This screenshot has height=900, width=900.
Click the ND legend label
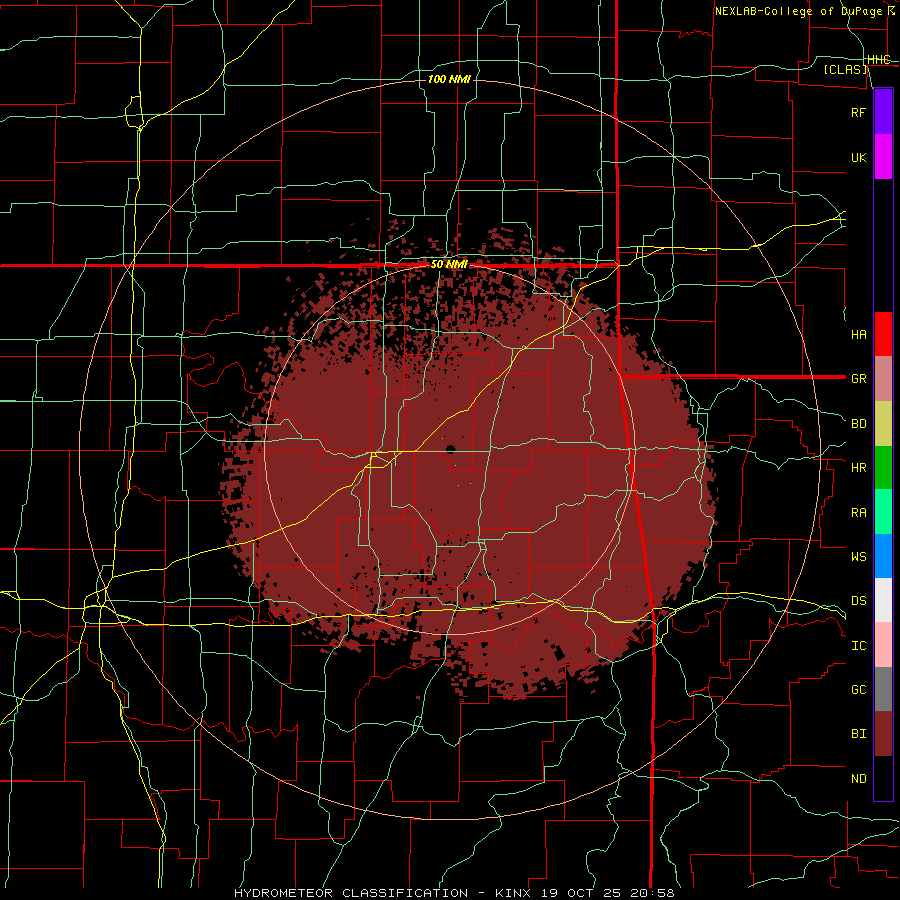pos(858,779)
